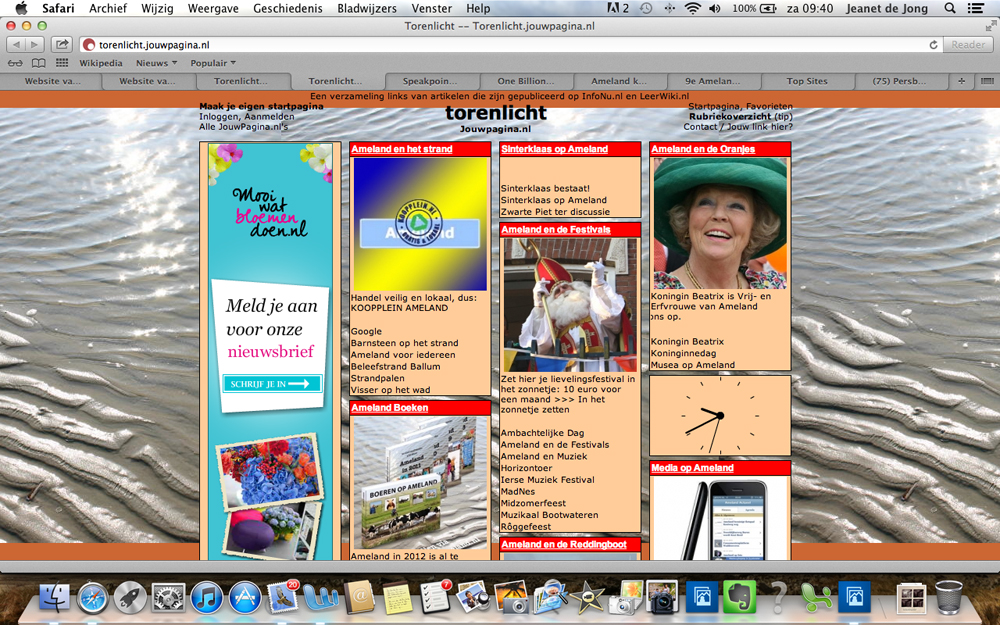
Task: Click the Zwarte Piet ter discussie link
Action: click(555, 212)
